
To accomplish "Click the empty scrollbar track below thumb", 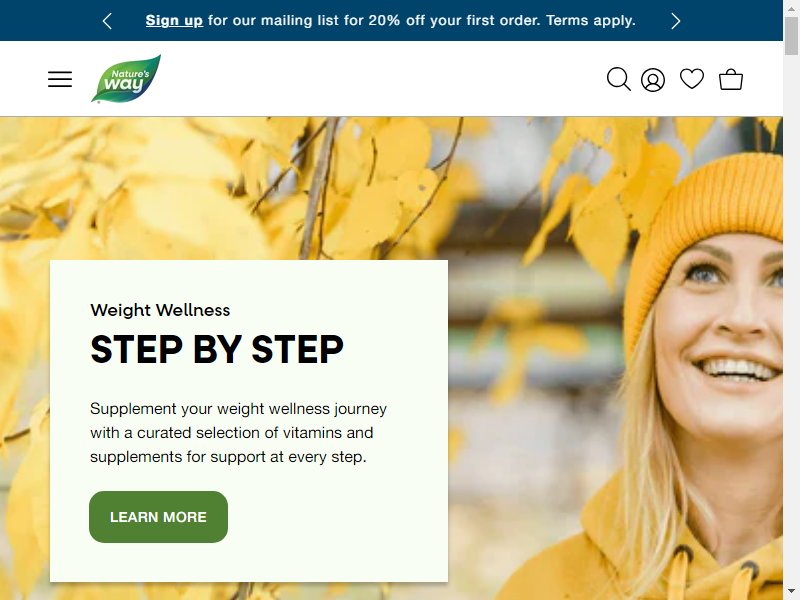I will [791, 321].
